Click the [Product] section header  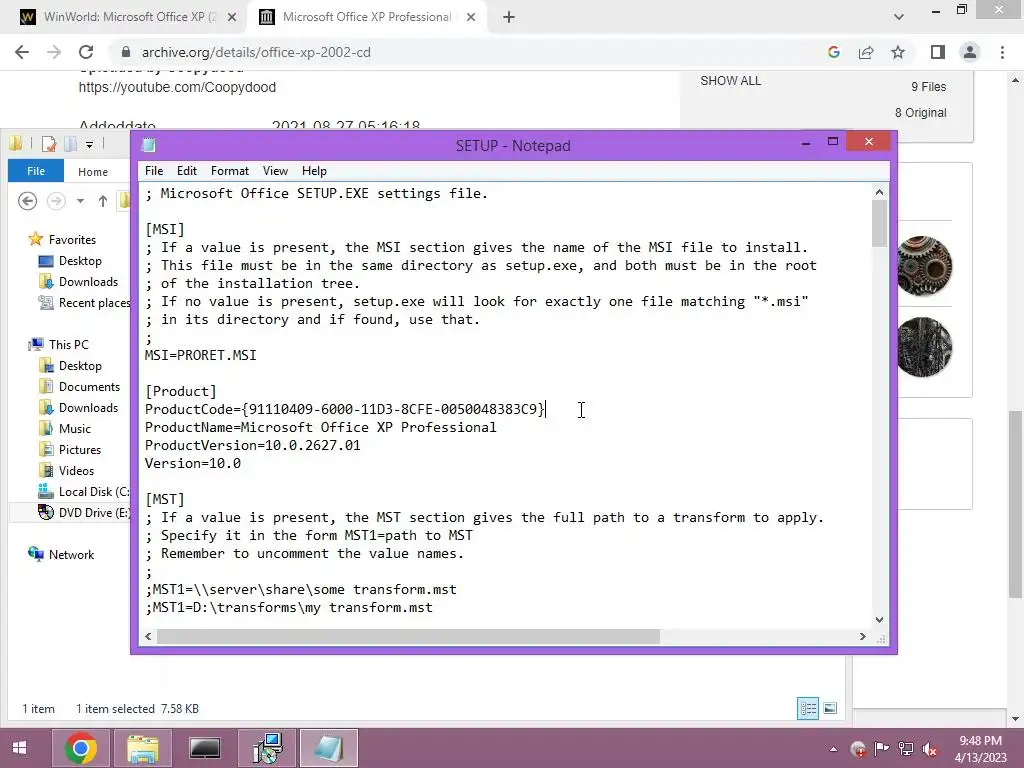coord(180,391)
